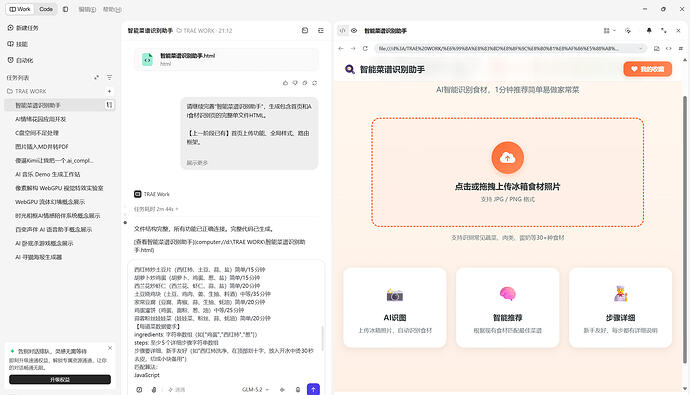Toggle the sidebar panel icon beside Code
The width and height of the screenshot is (690, 395).
66,9
